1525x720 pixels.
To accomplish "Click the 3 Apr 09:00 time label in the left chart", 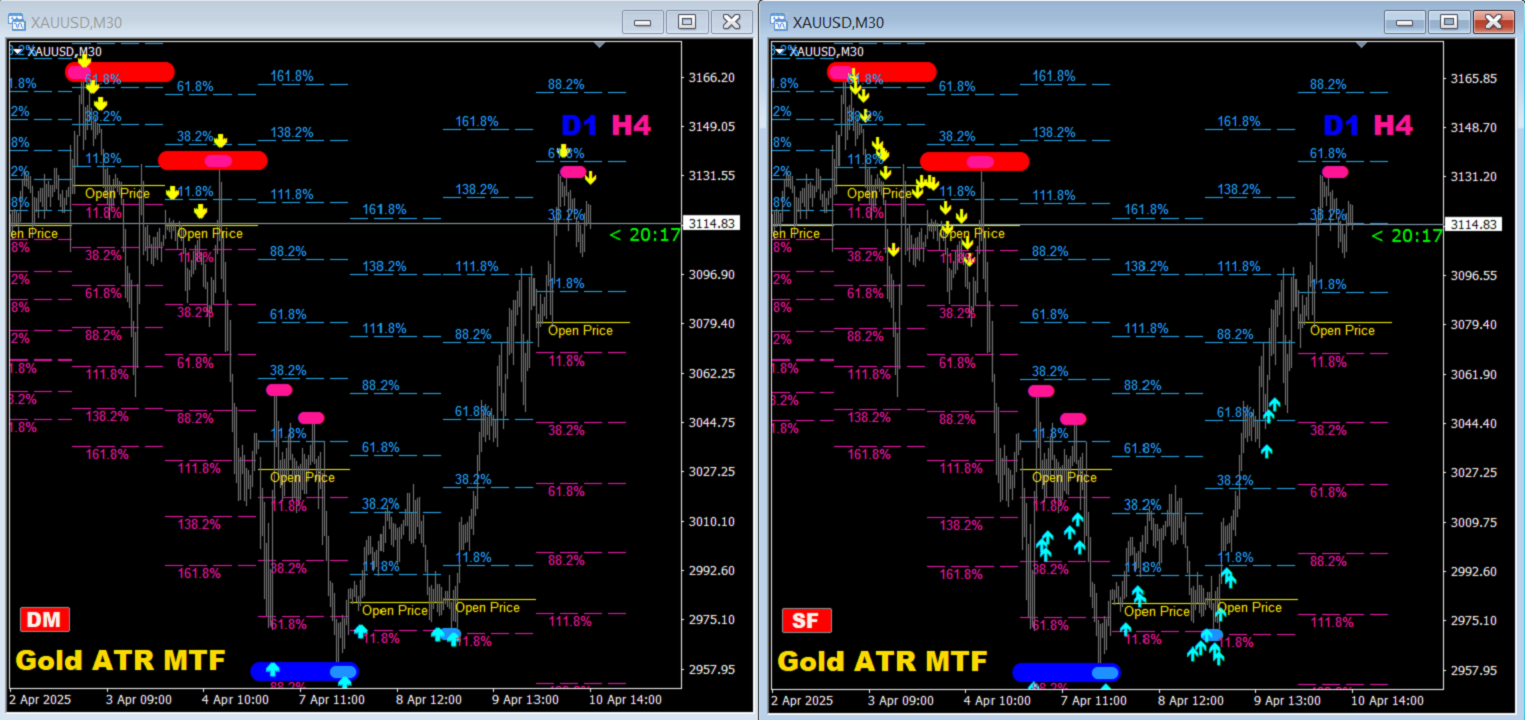I will point(139,700).
